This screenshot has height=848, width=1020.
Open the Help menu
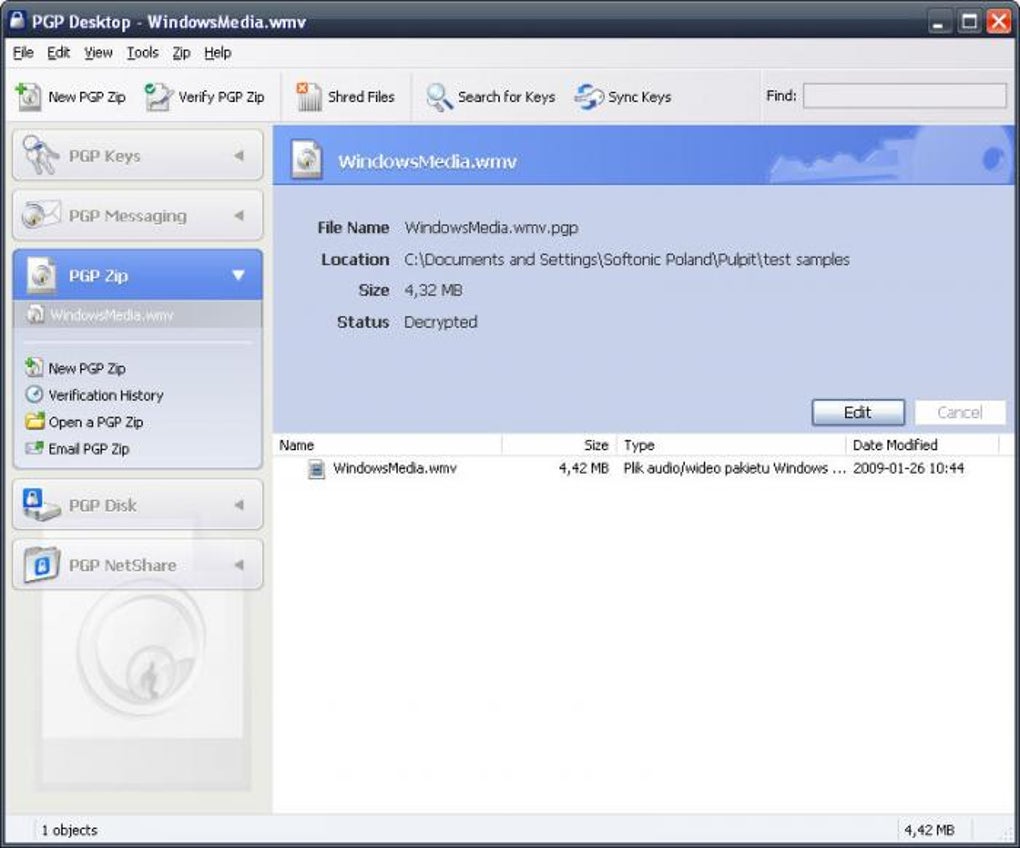[x=218, y=53]
